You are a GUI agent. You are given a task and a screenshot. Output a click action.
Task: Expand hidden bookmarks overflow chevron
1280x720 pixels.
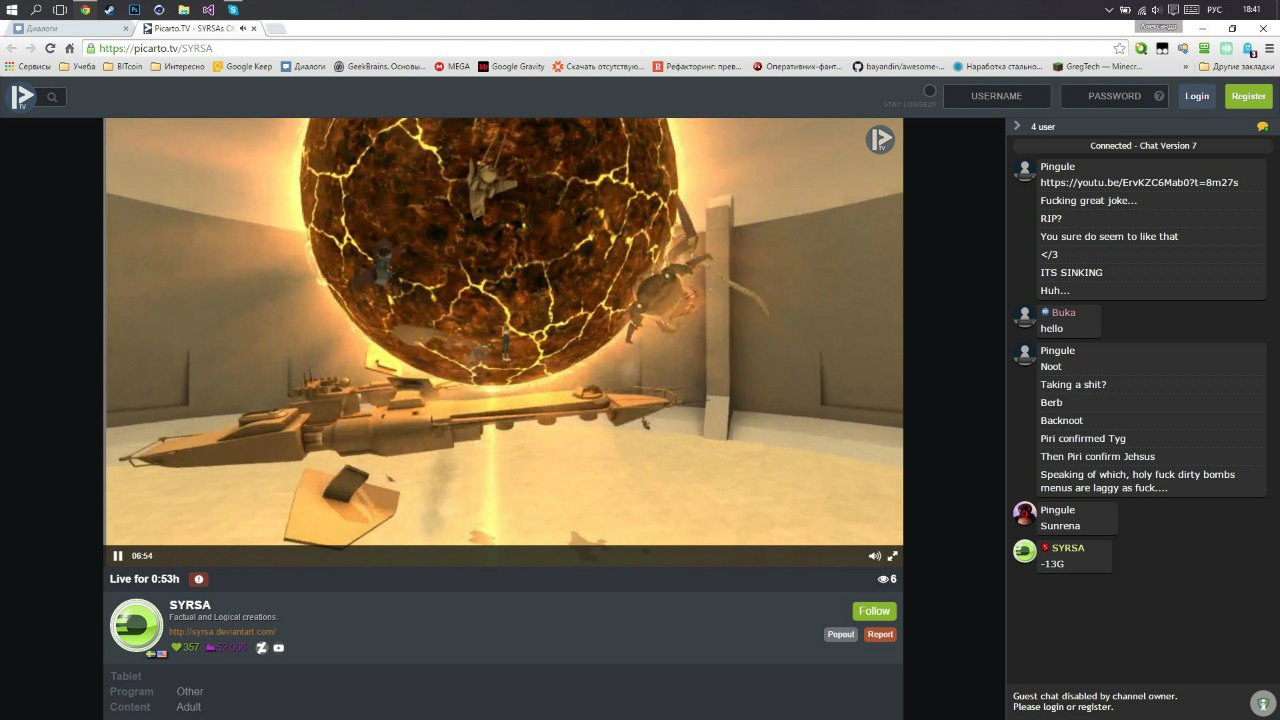pos(1186,67)
